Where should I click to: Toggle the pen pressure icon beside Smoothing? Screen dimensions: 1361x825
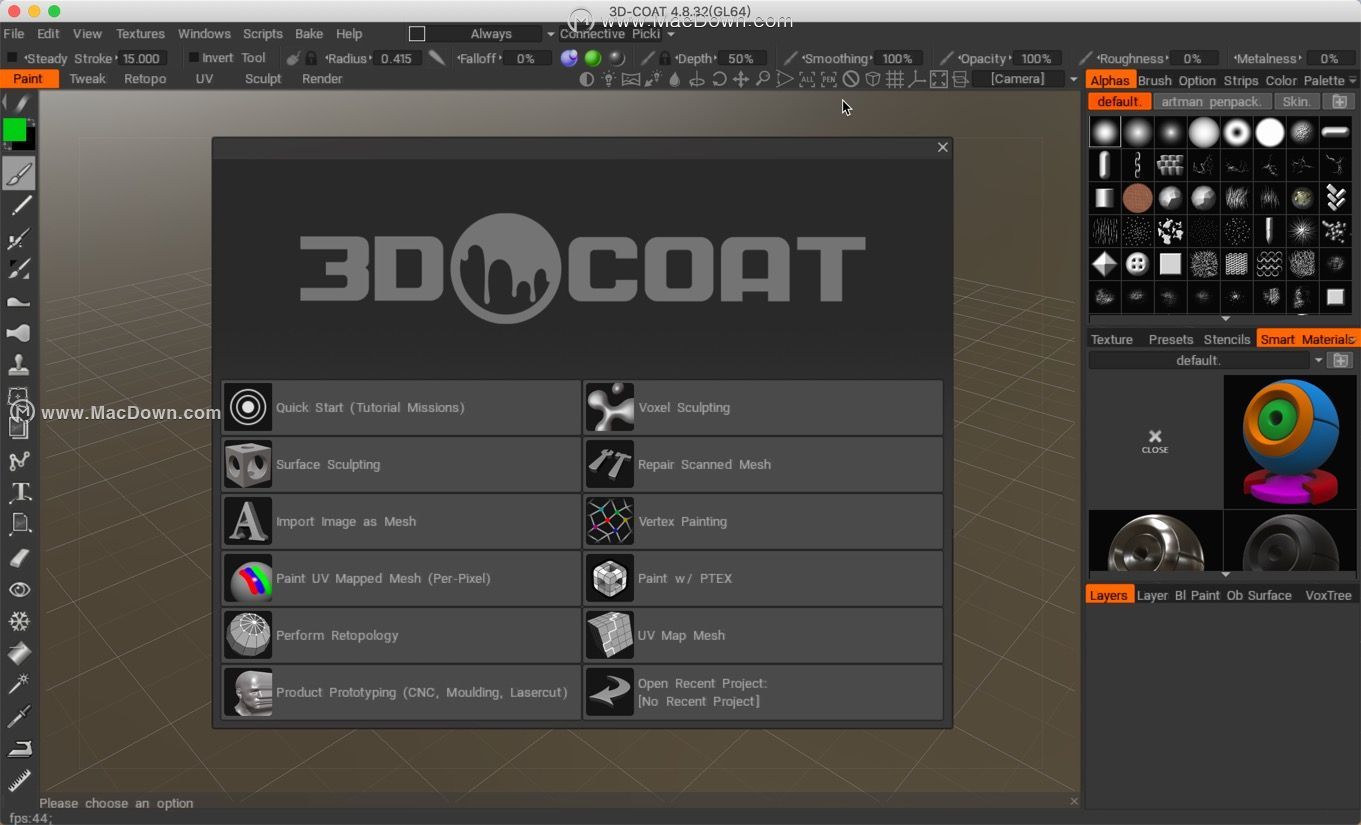click(x=791, y=58)
